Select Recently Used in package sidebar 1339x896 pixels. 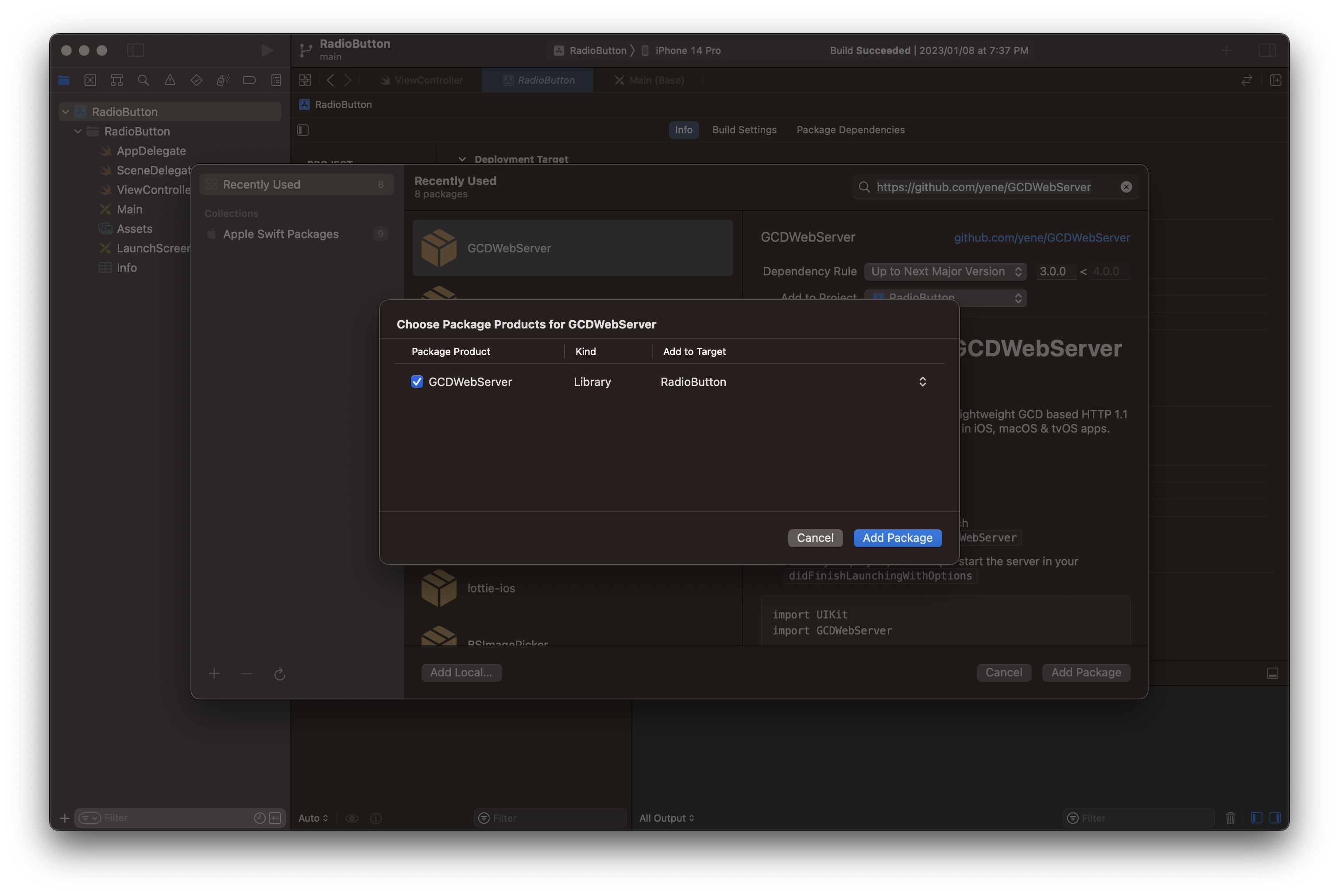pyautogui.click(x=296, y=184)
